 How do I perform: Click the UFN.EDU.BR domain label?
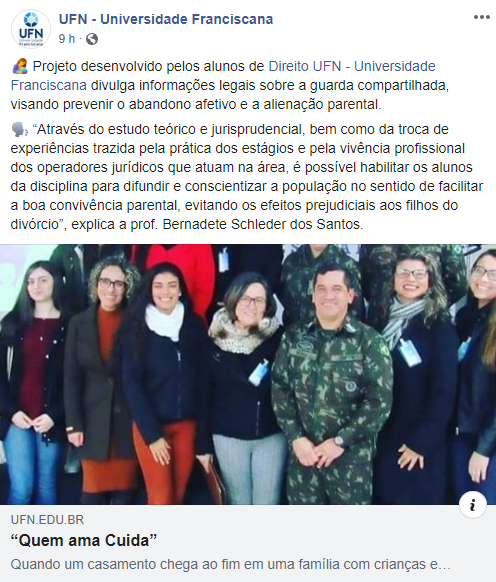47,520
